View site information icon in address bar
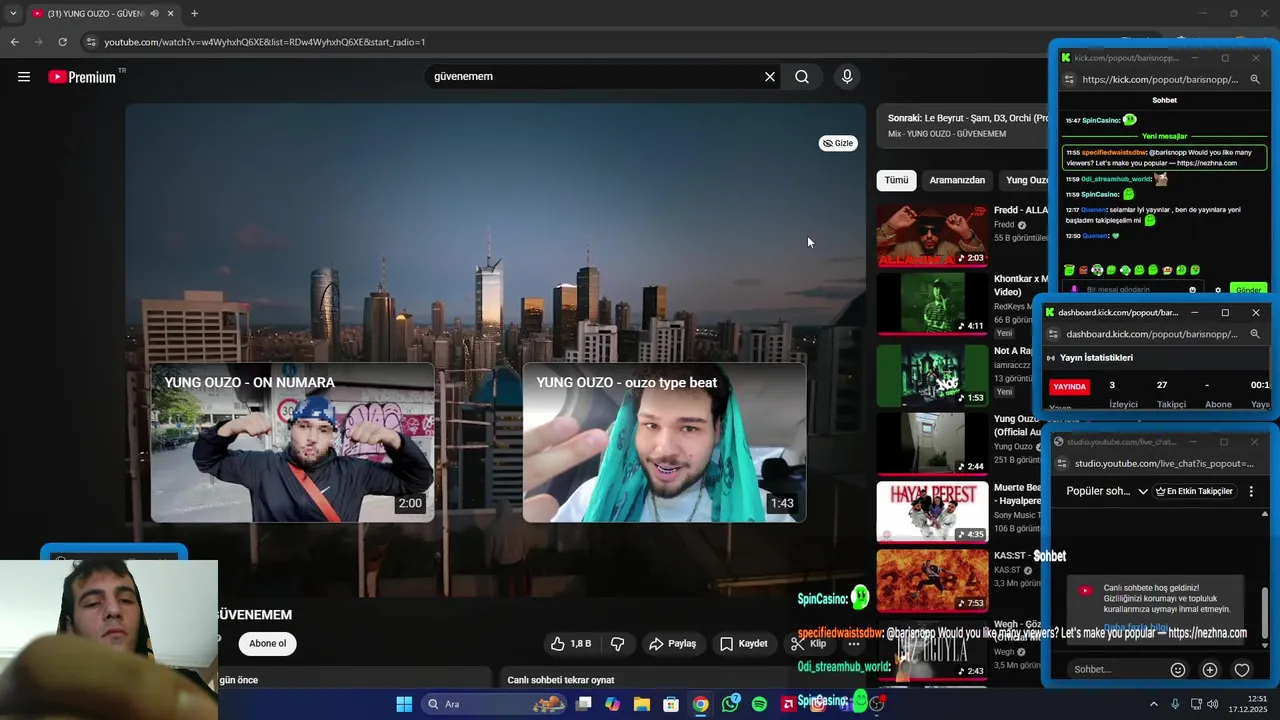 coord(91,42)
